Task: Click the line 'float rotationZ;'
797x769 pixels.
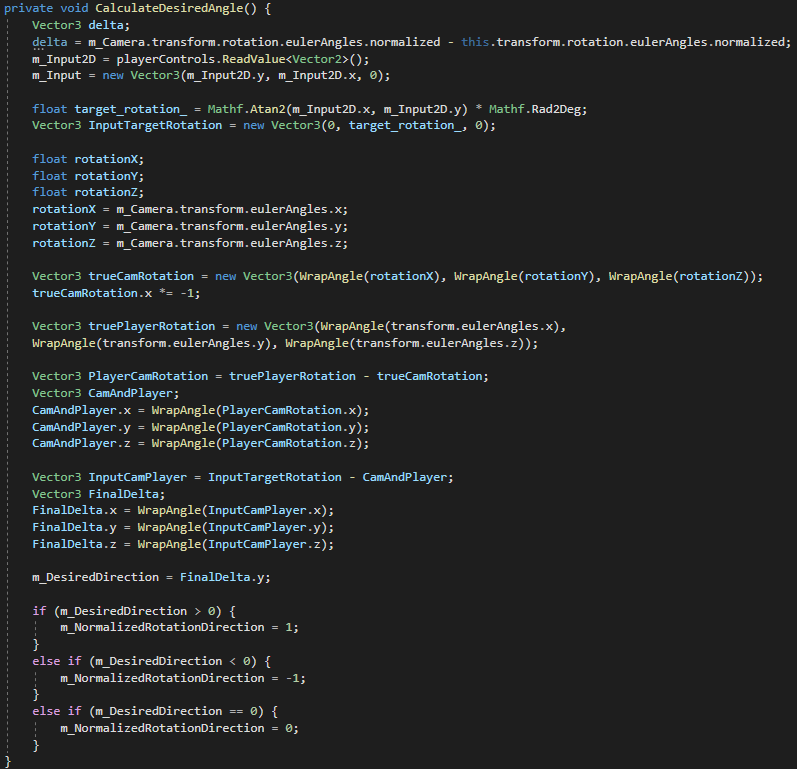Action: pos(88,192)
